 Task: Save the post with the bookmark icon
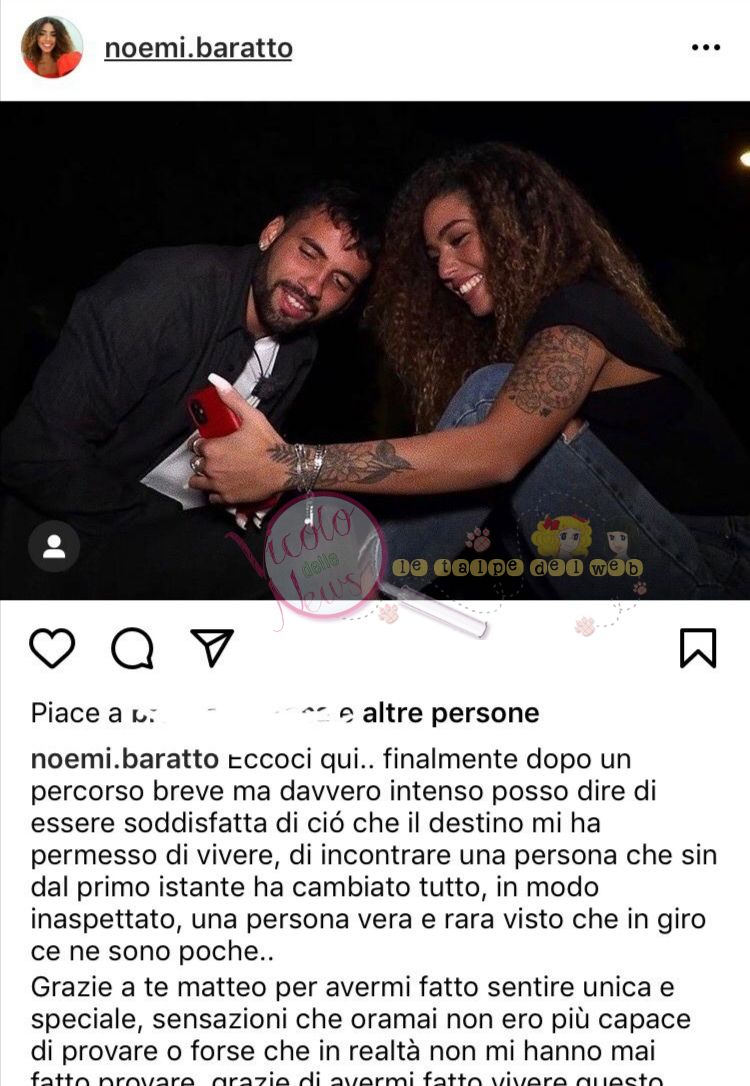[x=697, y=648]
